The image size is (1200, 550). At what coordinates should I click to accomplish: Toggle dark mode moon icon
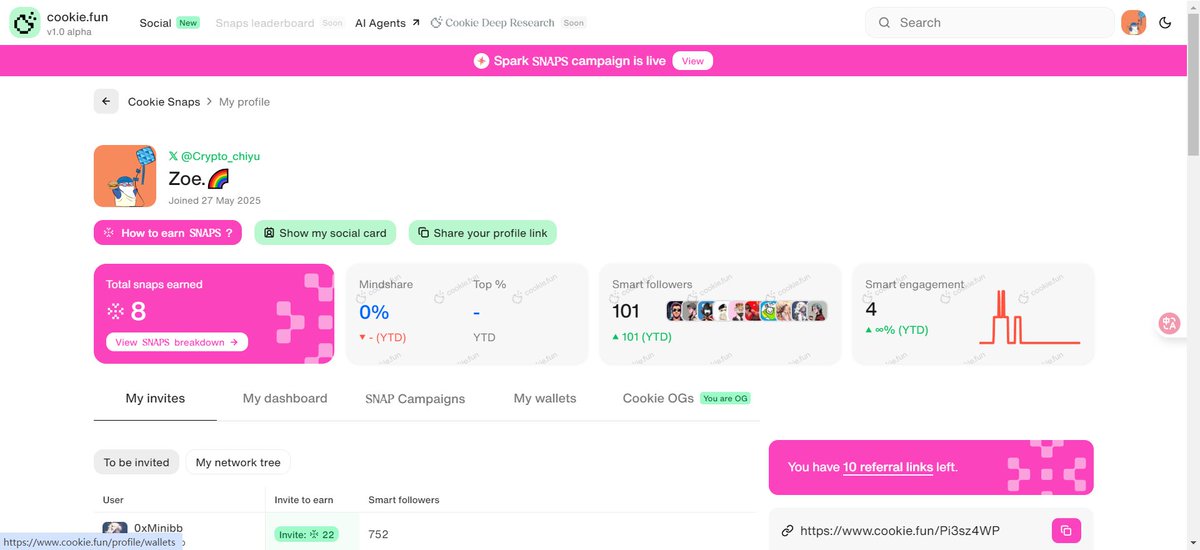(1165, 22)
